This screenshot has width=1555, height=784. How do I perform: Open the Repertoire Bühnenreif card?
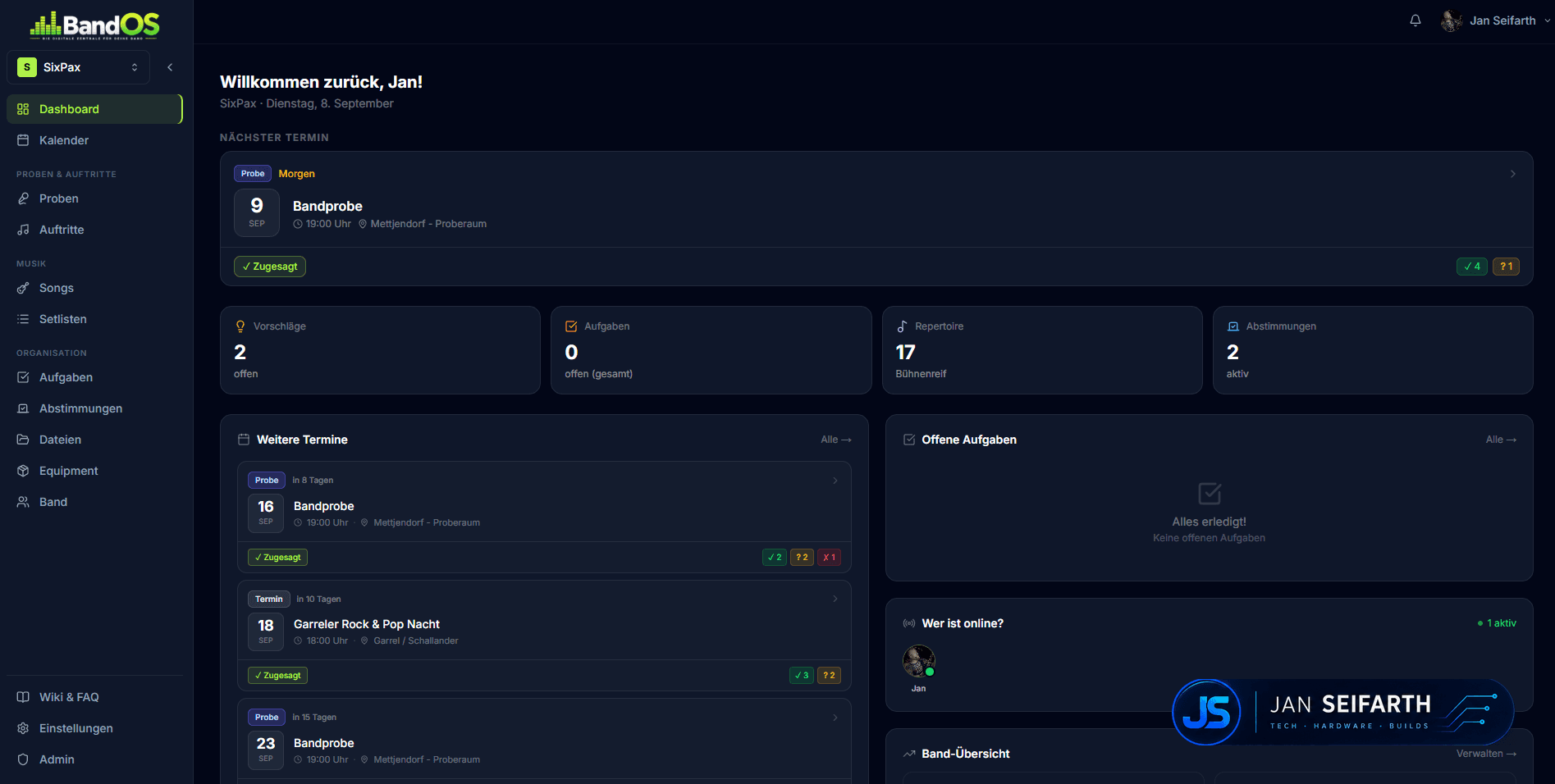pyautogui.click(x=1042, y=350)
